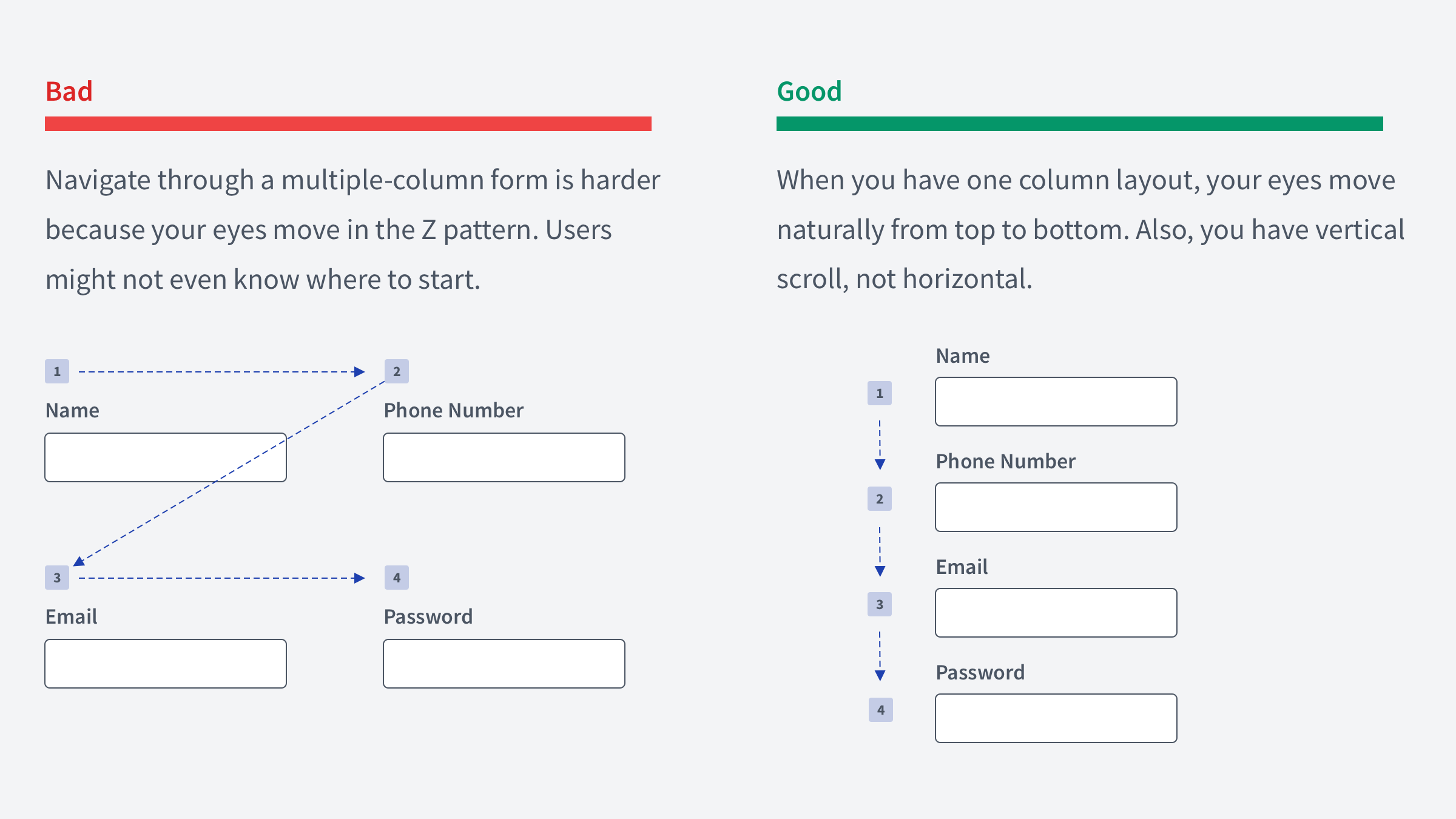This screenshot has width=1456, height=819.
Task: Focus the Phone Number field in the two-column form
Action: coord(504,457)
